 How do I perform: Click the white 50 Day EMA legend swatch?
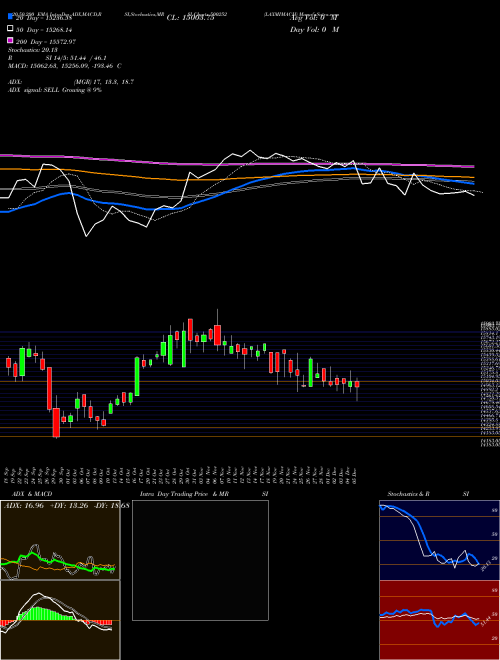click(x=11, y=29)
